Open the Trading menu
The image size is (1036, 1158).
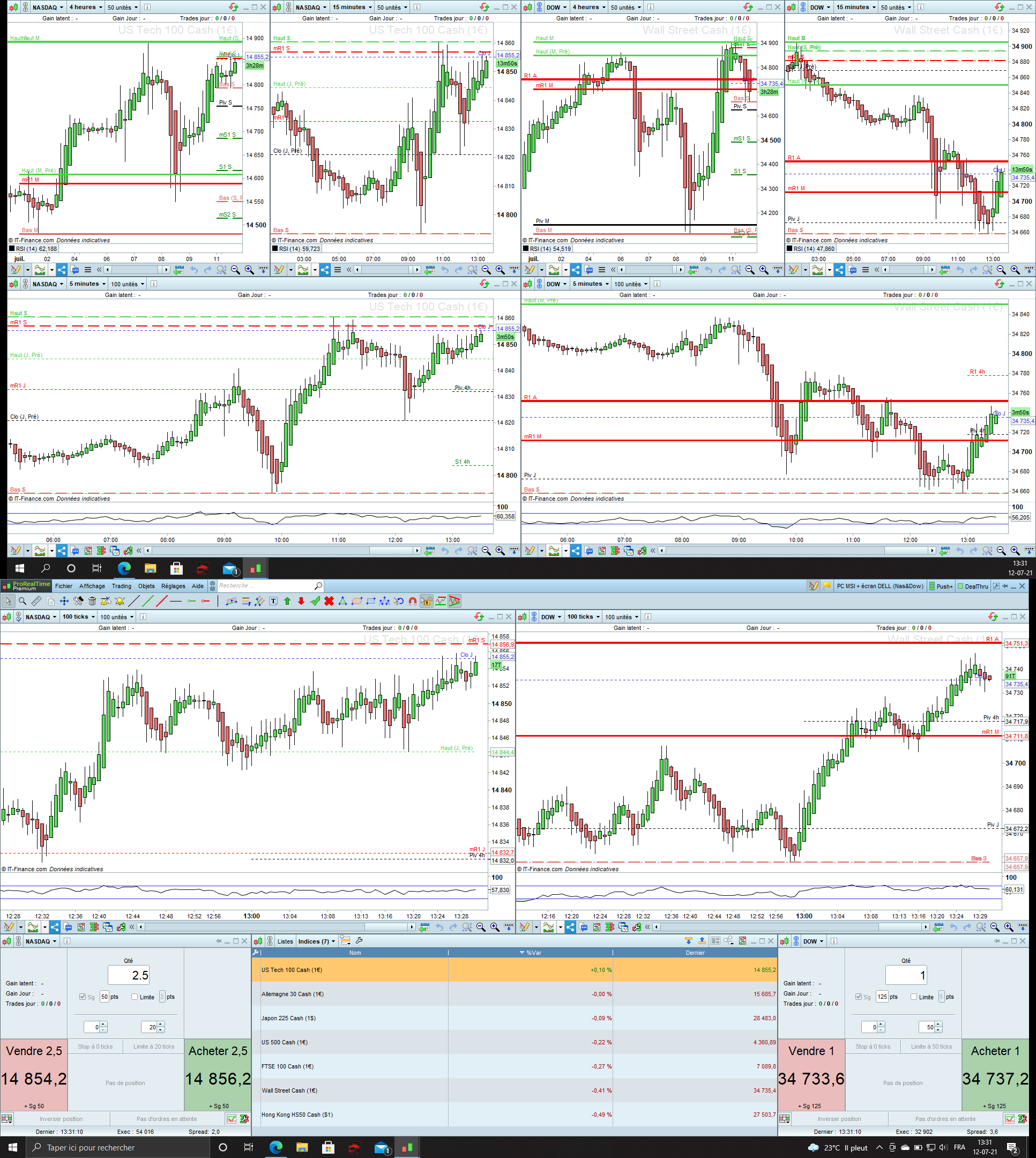[121, 586]
